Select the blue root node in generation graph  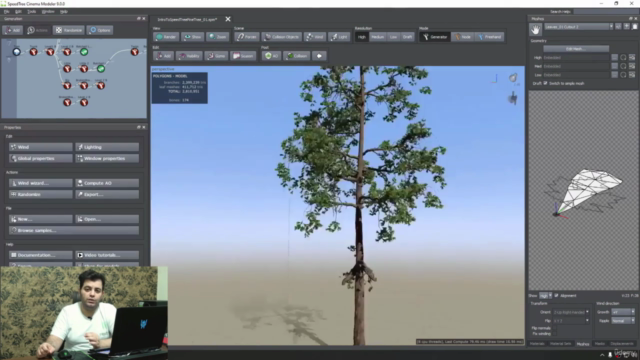16,52
